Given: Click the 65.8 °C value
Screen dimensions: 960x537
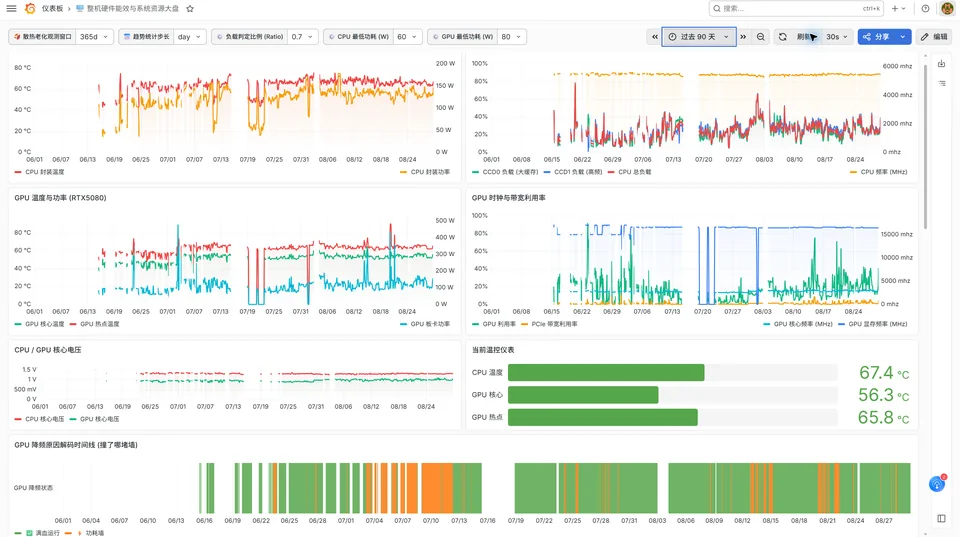Looking at the screenshot, I should click(x=884, y=417).
